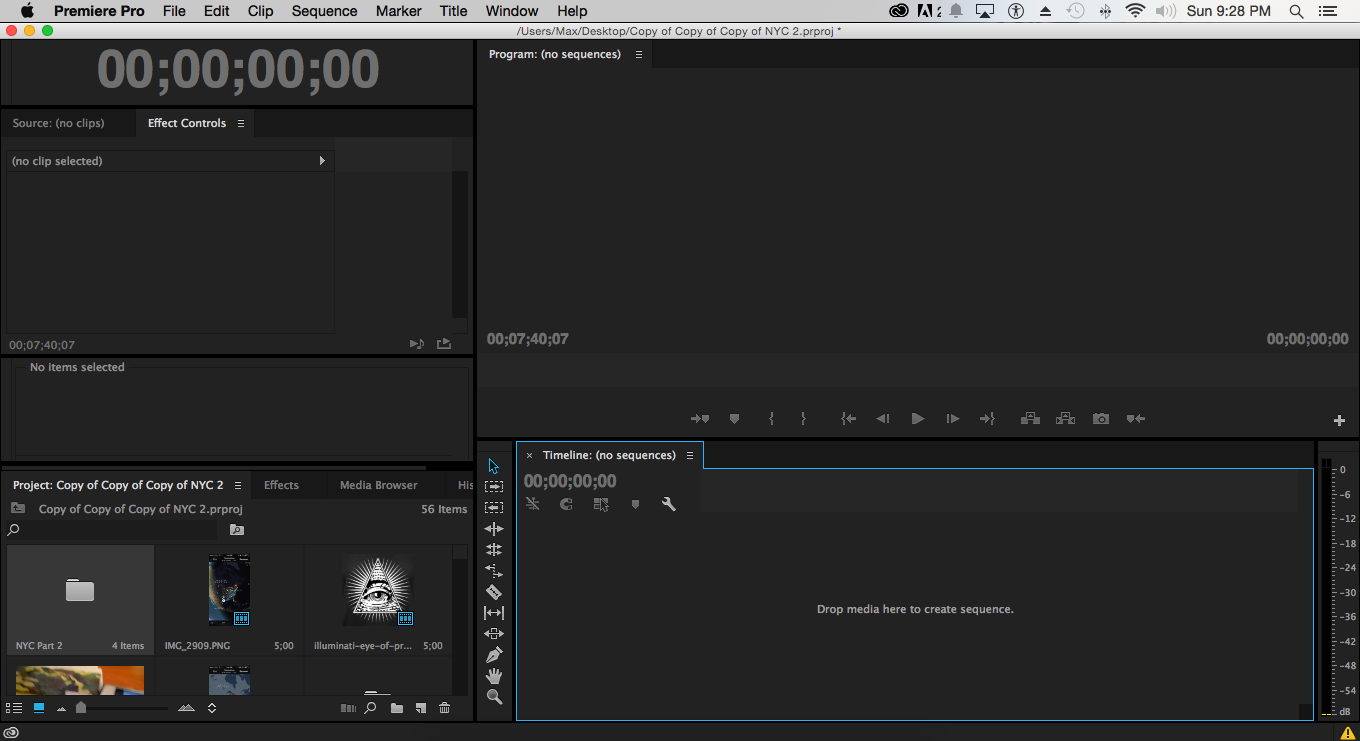Expand the (no clip selected) arrow
Screen dimensions: 1360x741
click(x=322, y=161)
